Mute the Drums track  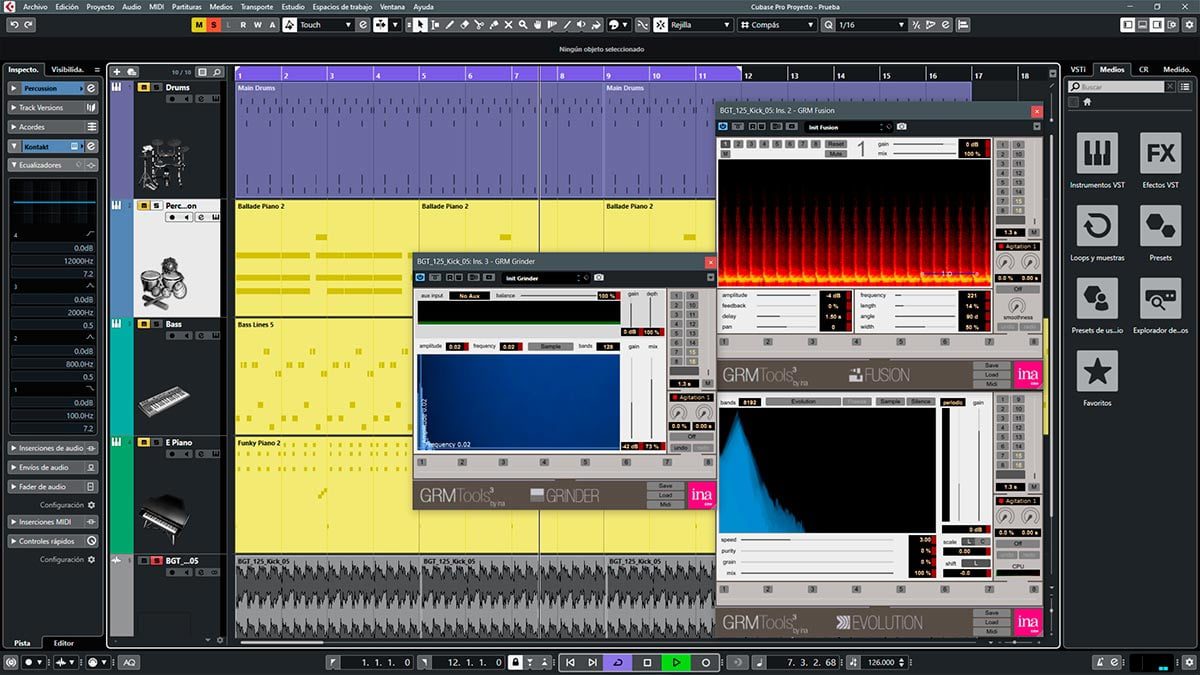point(144,87)
